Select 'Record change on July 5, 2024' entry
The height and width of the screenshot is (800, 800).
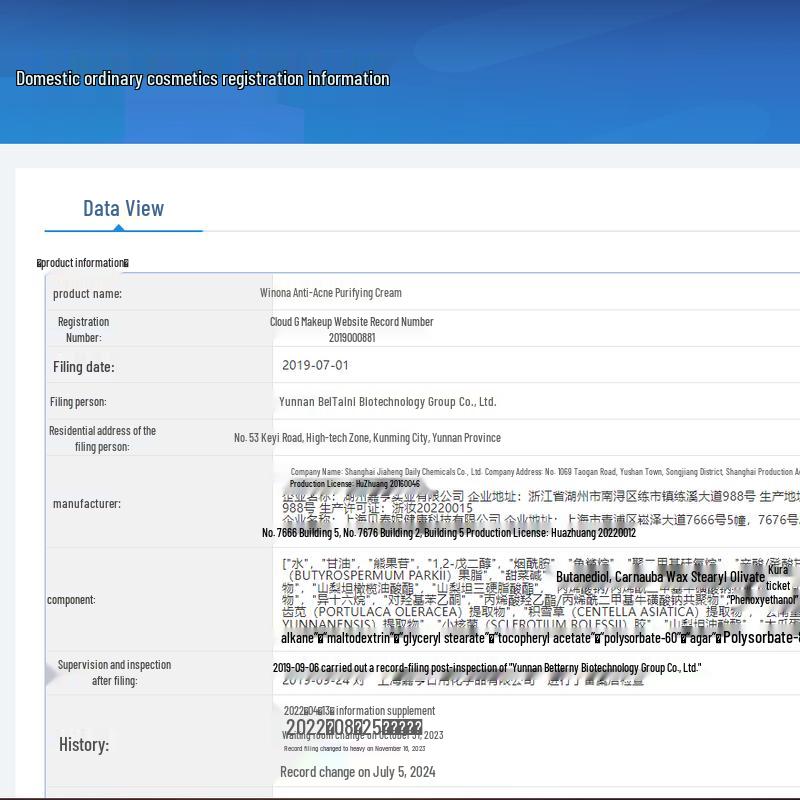[357, 772]
